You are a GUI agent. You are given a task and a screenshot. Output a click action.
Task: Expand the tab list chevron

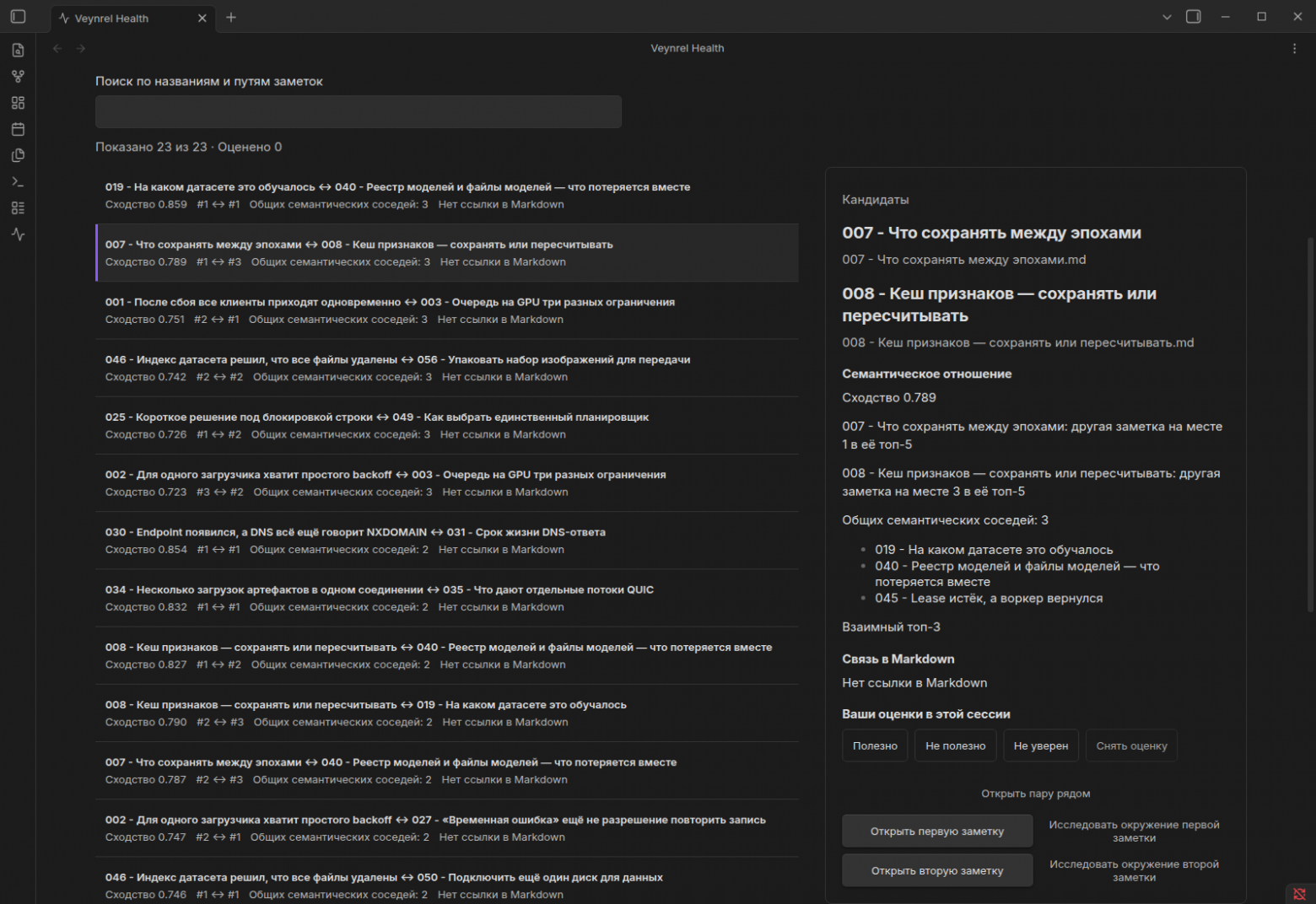(x=1167, y=17)
